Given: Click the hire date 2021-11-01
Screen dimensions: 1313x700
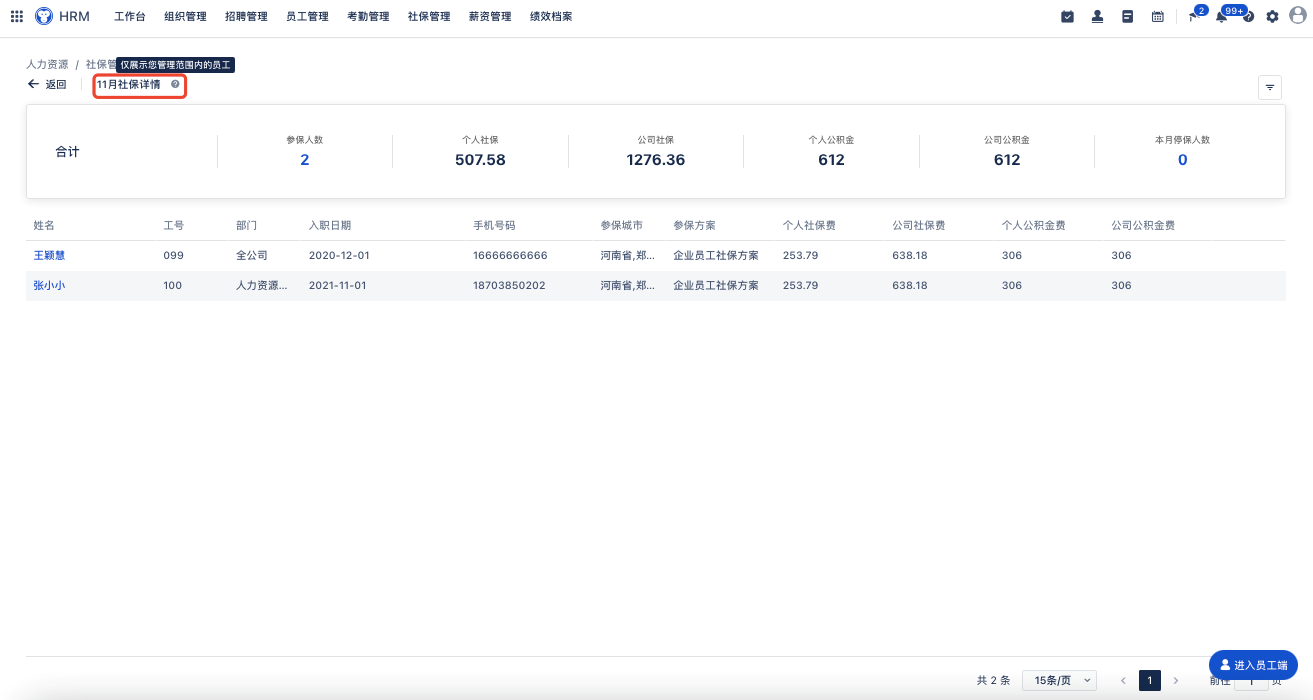Looking at the screenshot, I should (338, 285).
